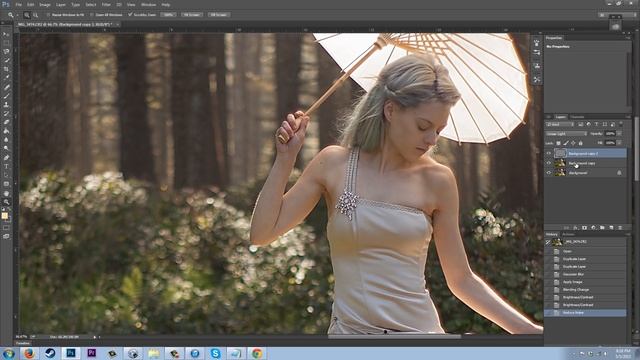The height and width of the screenshot is (360, 640).
Task: Close the open document tab
Action: pos(118,24)
